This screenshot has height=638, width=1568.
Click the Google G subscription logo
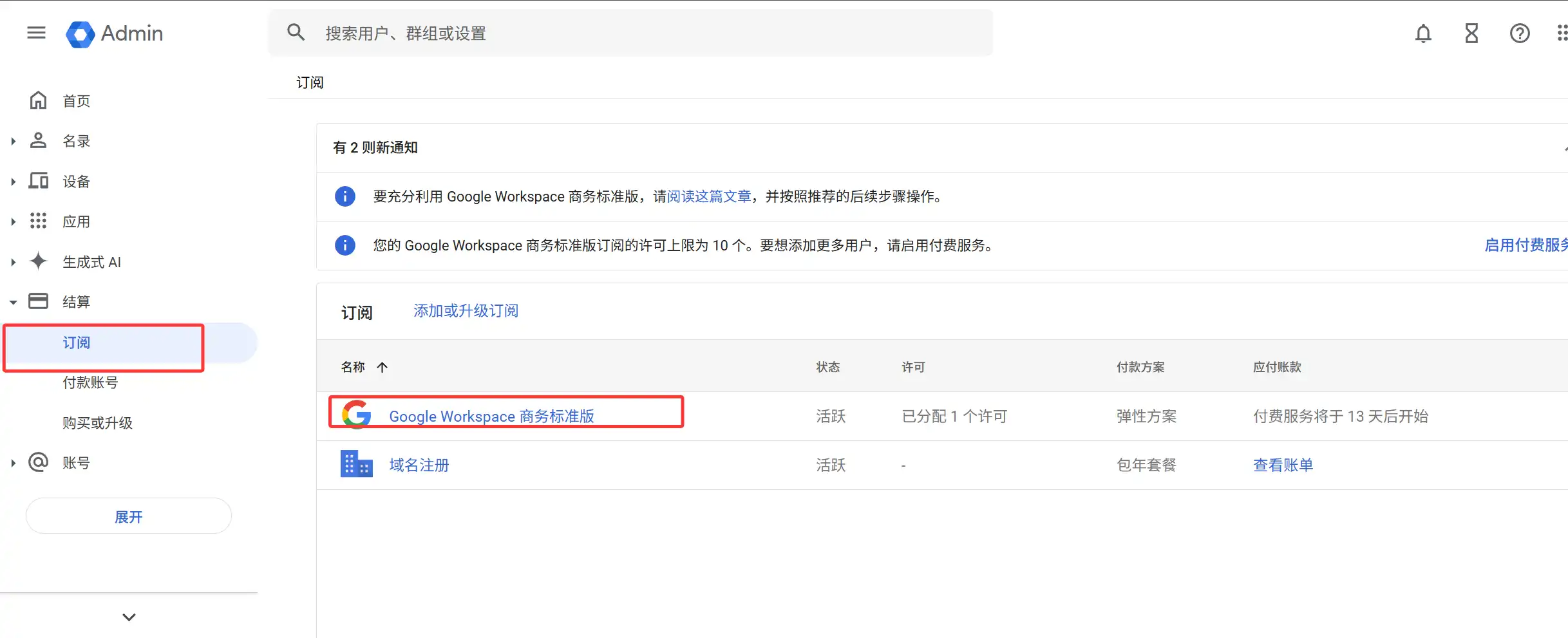tap(356, 415)
